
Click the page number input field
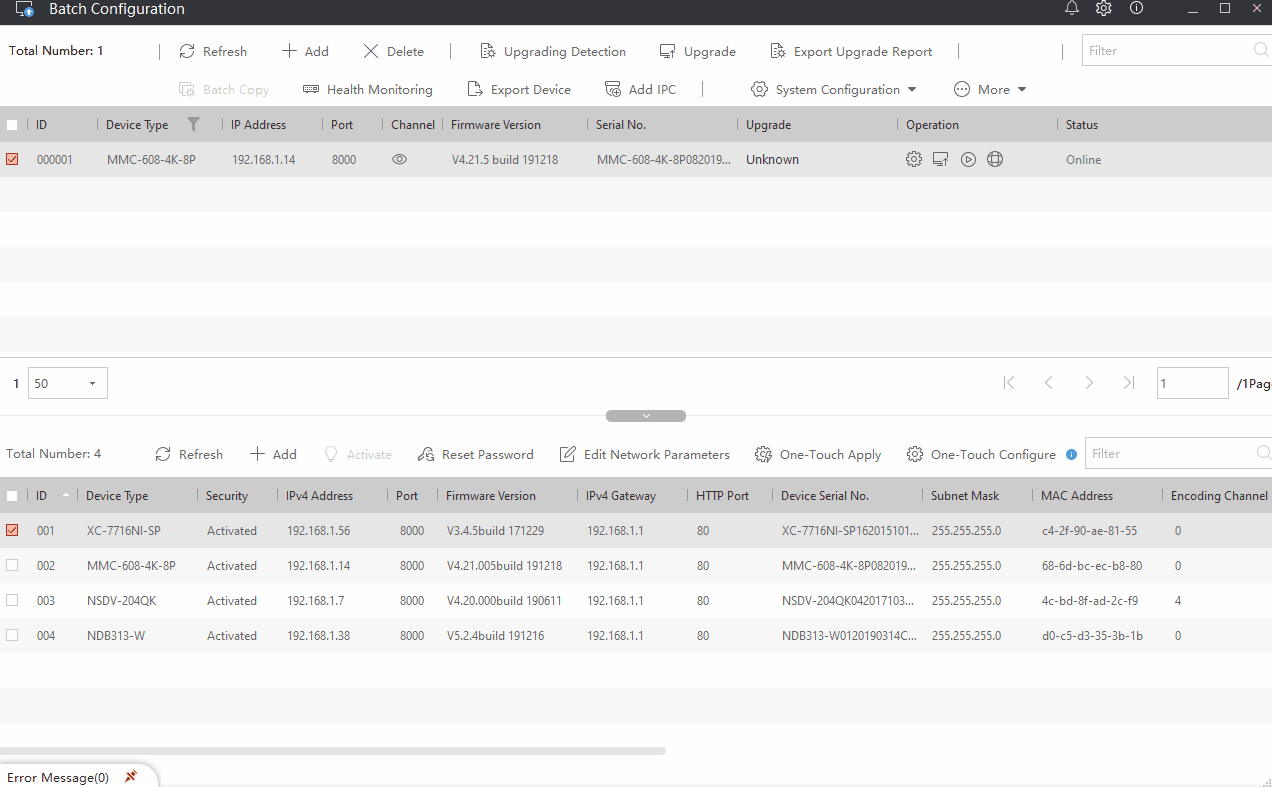pos(1193,383)
